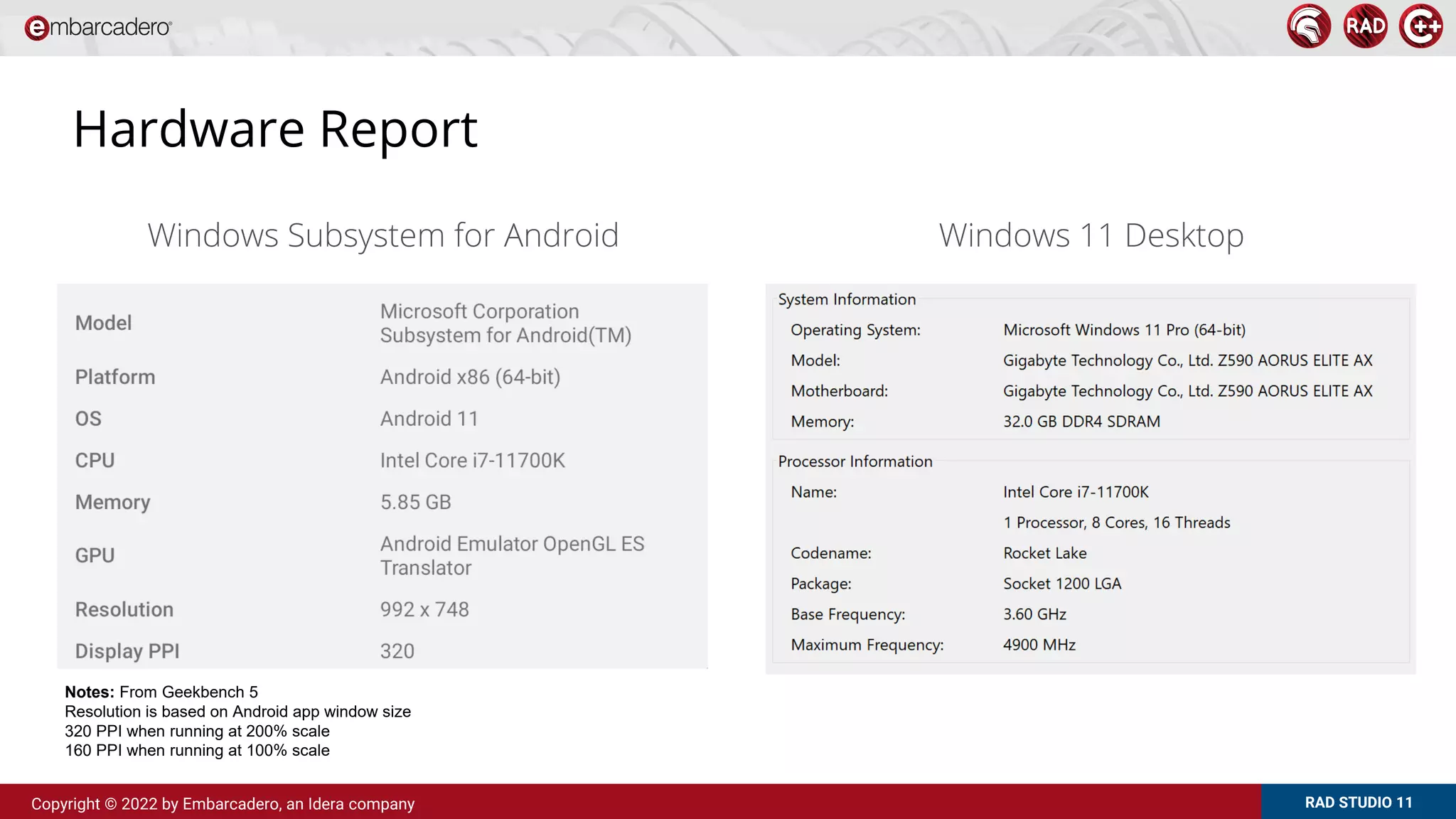Click the Display PPI value 320
This screenshot has width=1456, height=819.
pyautogui.click(x=397, y=651)
